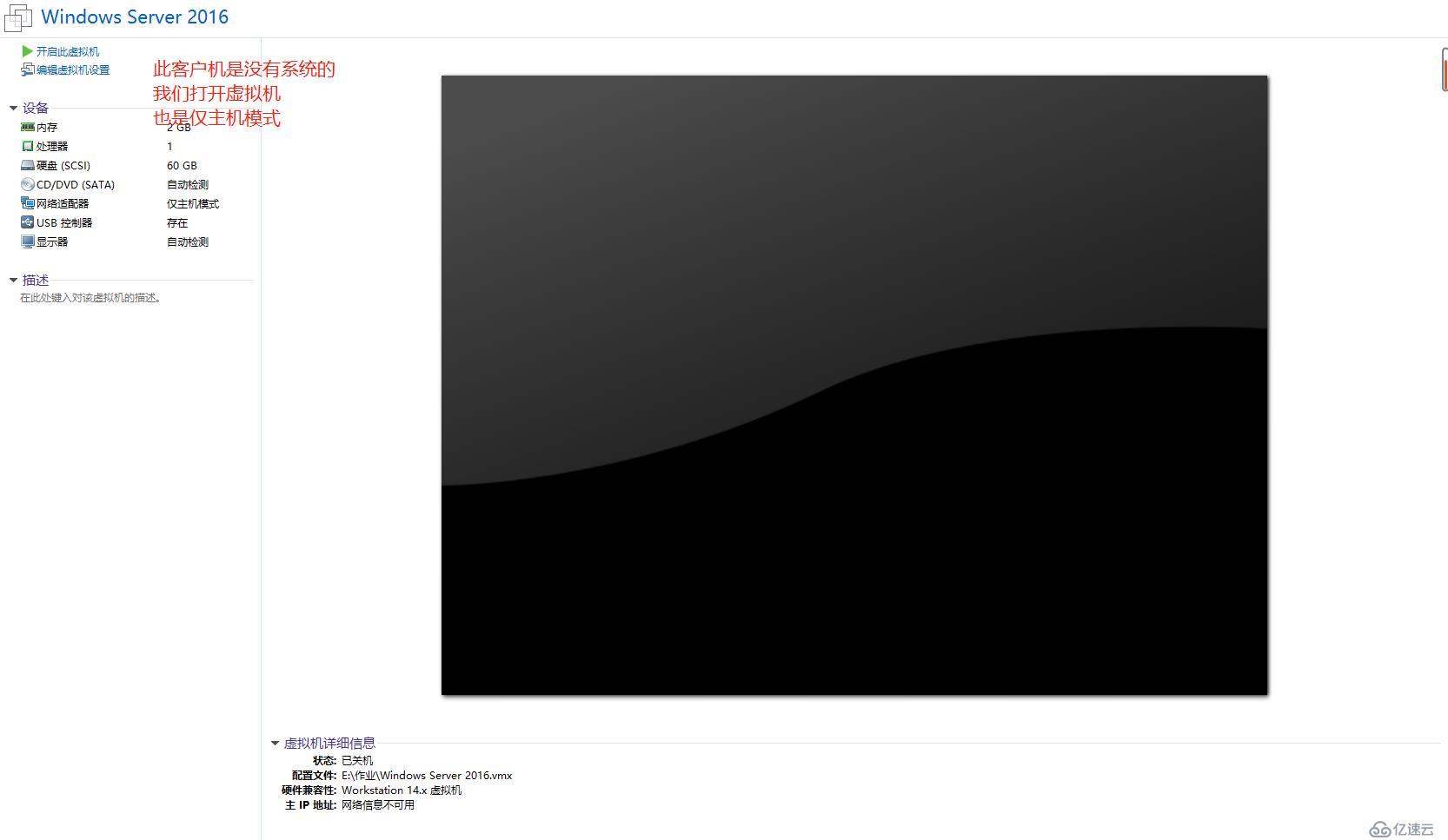Click the 网络信息不可用 IP address value
Screen dimensions: 1448x840
pyautogui.click(x=378, y=804)
